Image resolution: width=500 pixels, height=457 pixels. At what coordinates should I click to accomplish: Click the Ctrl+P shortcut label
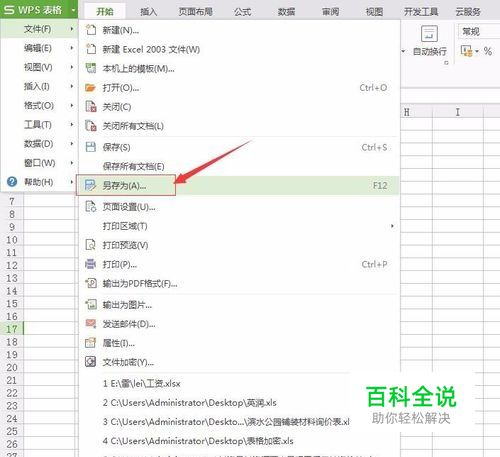coord(374,264)
